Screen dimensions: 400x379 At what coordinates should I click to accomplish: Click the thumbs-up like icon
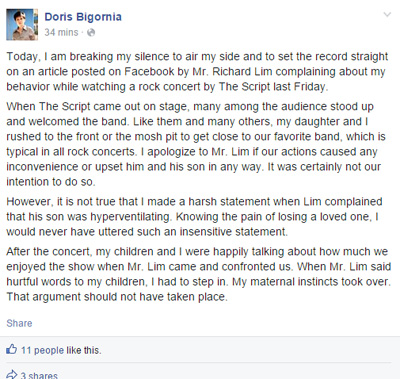click(11, 349)
